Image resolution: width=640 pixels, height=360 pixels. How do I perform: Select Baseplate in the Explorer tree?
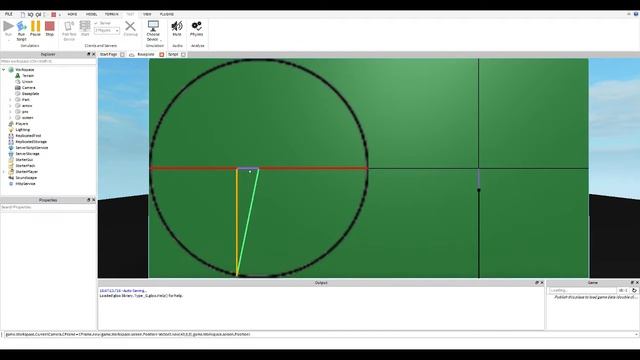pos(30,93)
